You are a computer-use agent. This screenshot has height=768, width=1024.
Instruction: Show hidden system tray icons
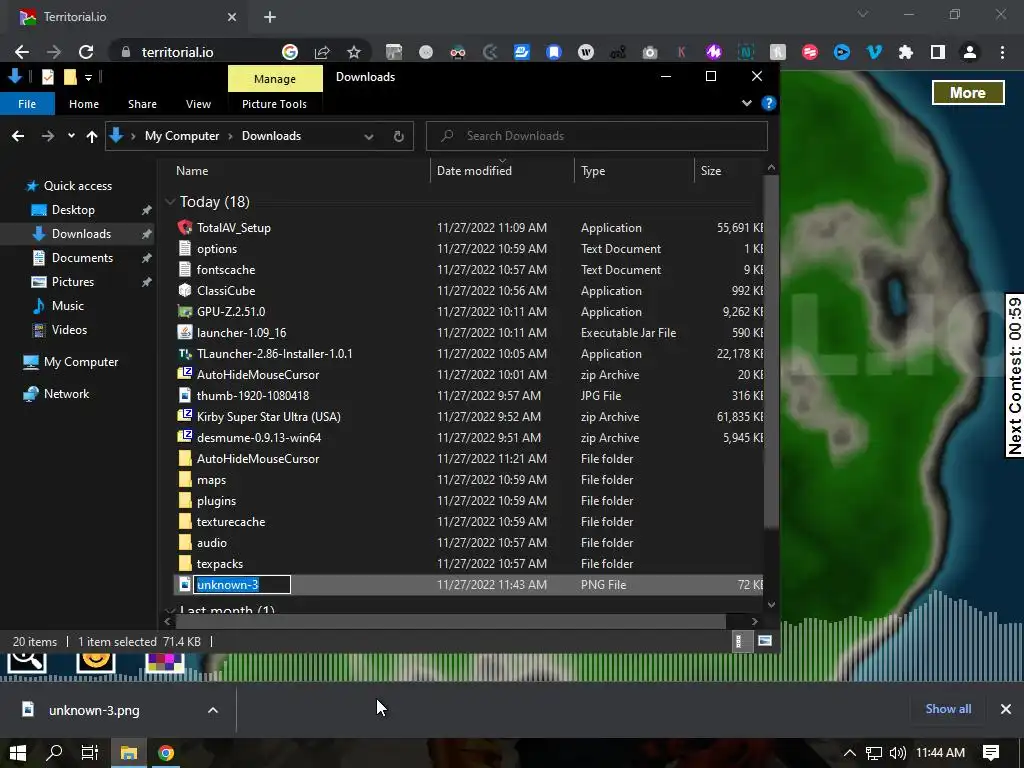tap(849, 753)
